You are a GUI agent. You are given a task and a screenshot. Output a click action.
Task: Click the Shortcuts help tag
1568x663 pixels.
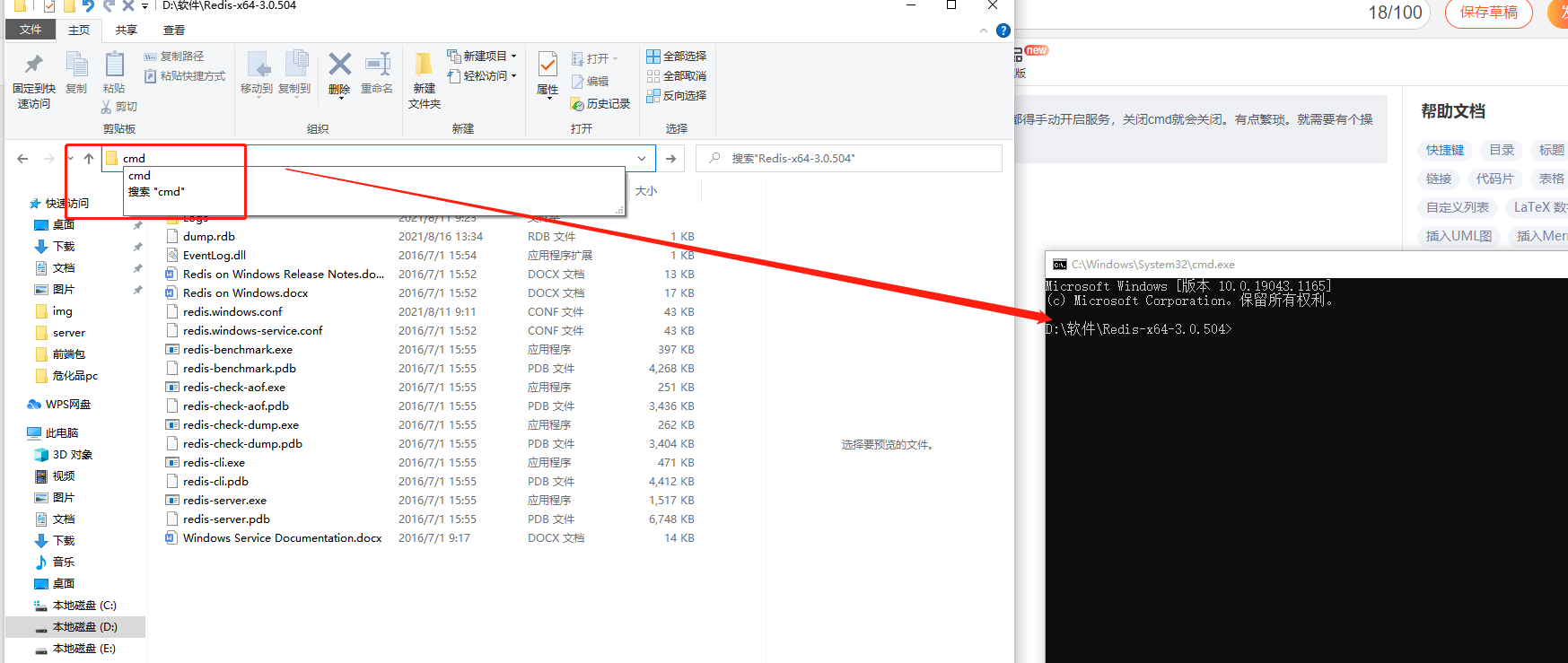point(1444,151)
